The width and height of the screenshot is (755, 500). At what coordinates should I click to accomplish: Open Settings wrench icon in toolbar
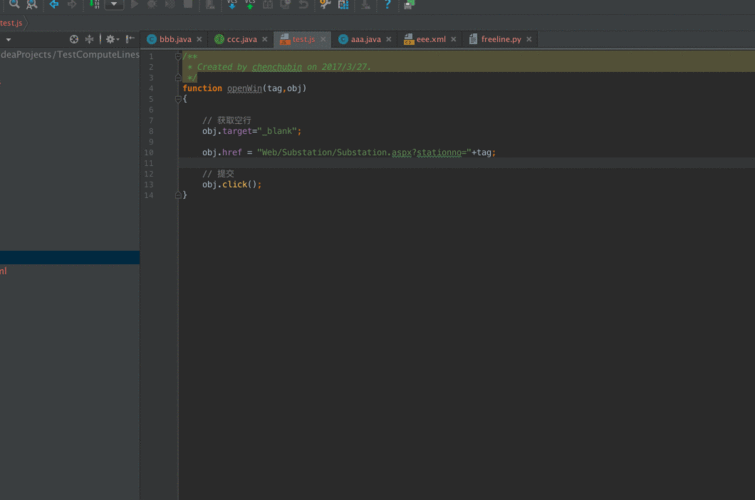325,5
